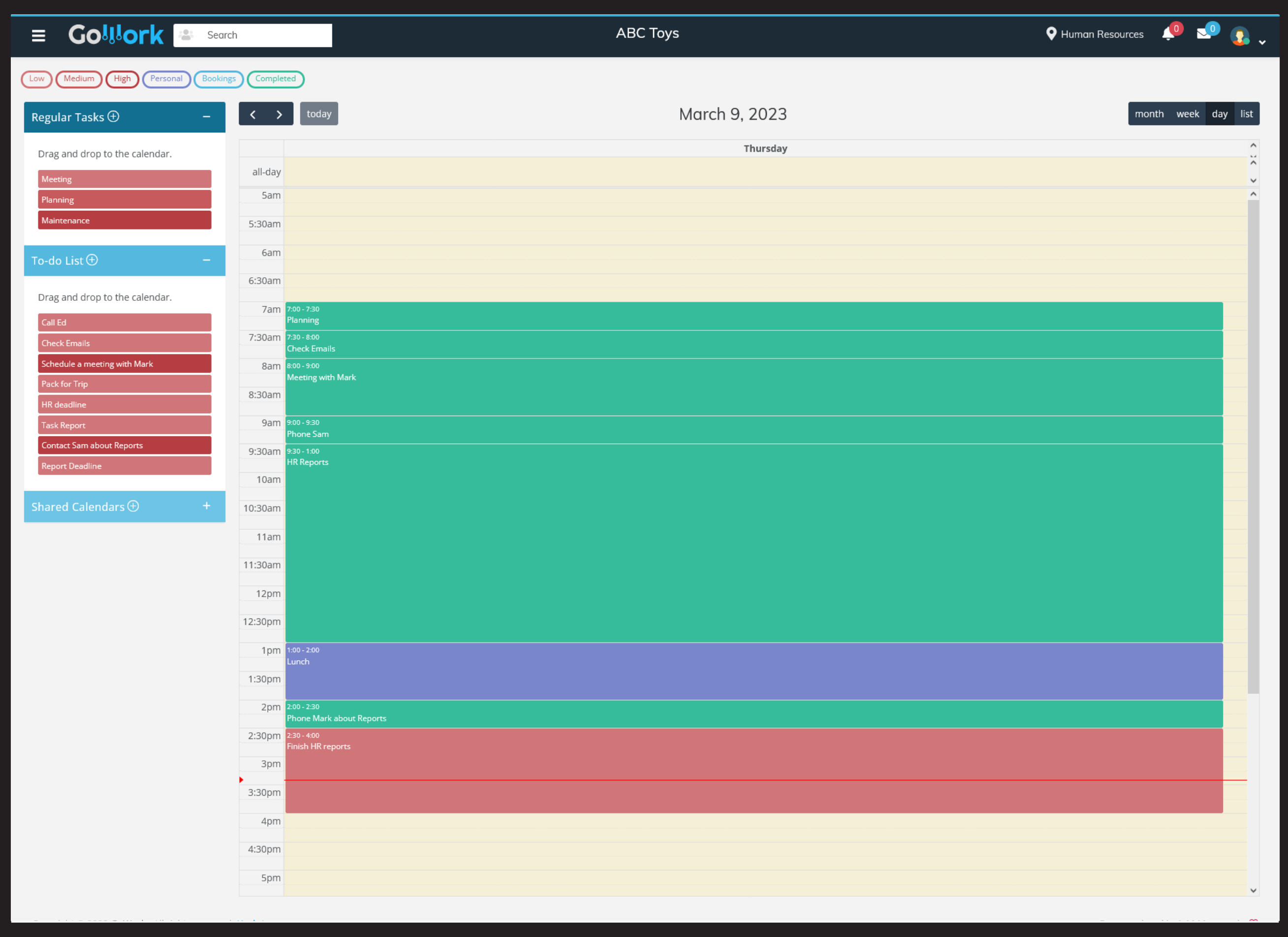This screenshot has width=1288, height=937.
Task: Click the people icon in search box
Action: (x=186, y=35)
